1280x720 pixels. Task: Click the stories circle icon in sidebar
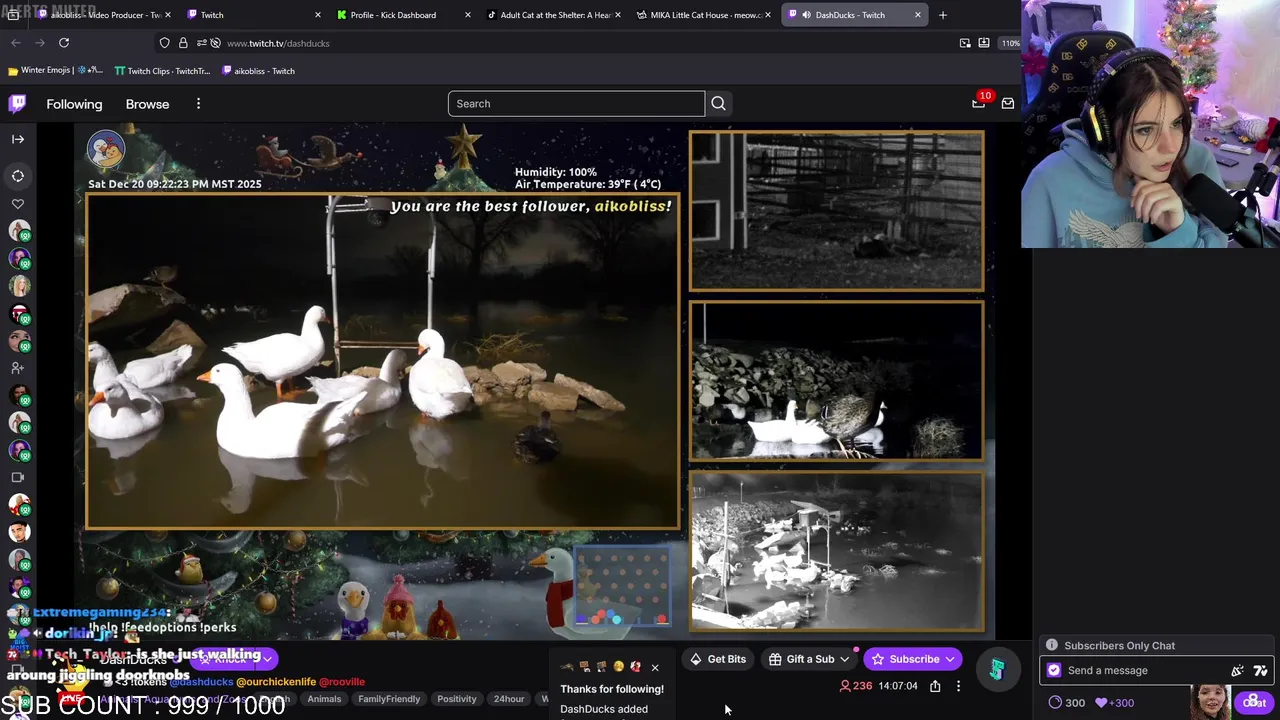18,176
